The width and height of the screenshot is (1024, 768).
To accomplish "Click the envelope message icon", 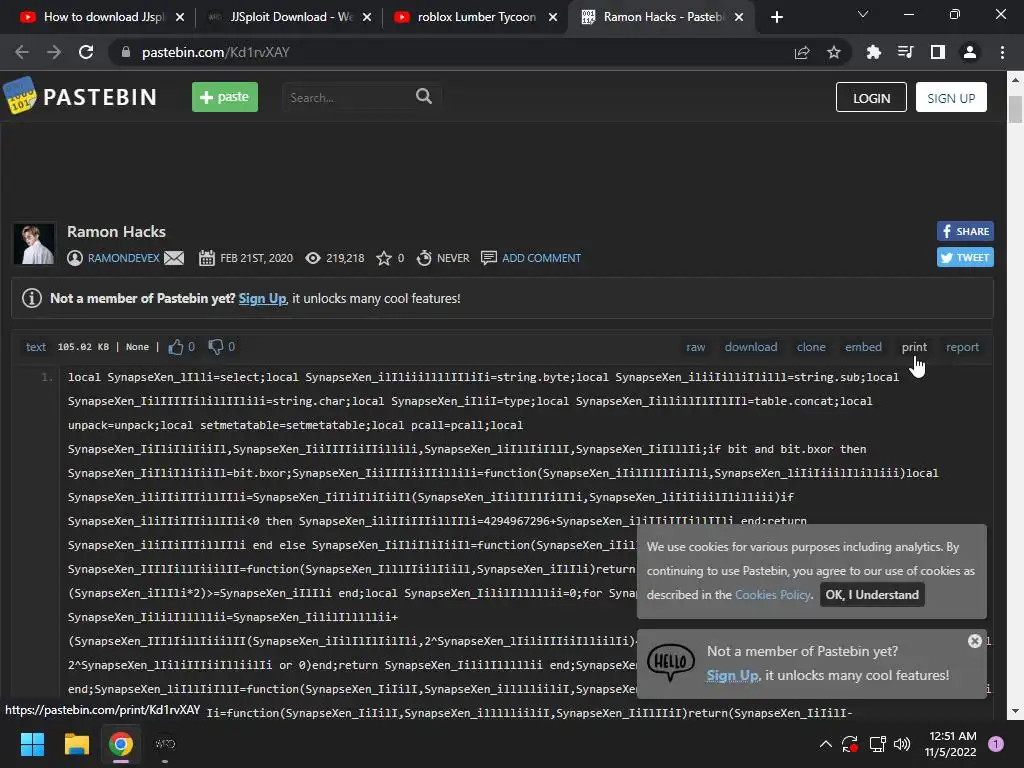I will pyautogui.click(x=174, y=258).
